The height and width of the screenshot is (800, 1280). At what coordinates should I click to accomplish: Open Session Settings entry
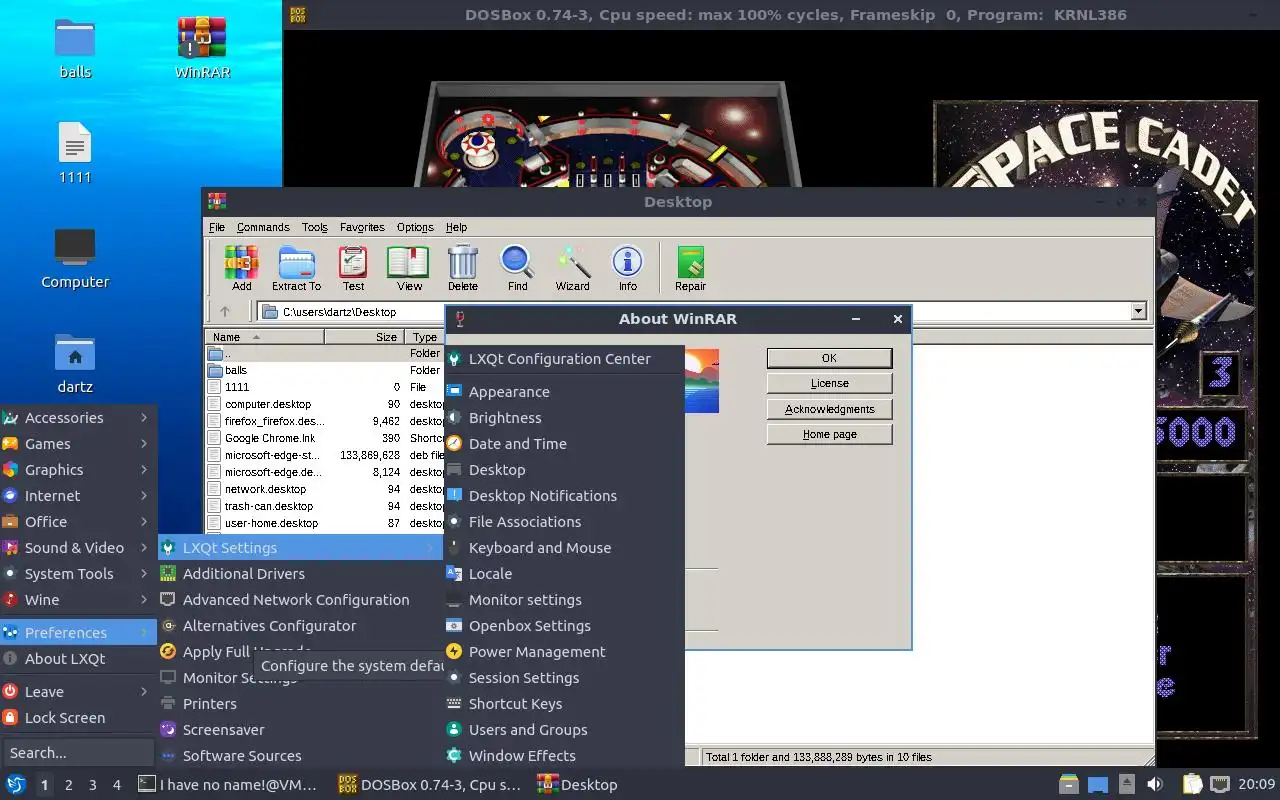pos(564,678)
